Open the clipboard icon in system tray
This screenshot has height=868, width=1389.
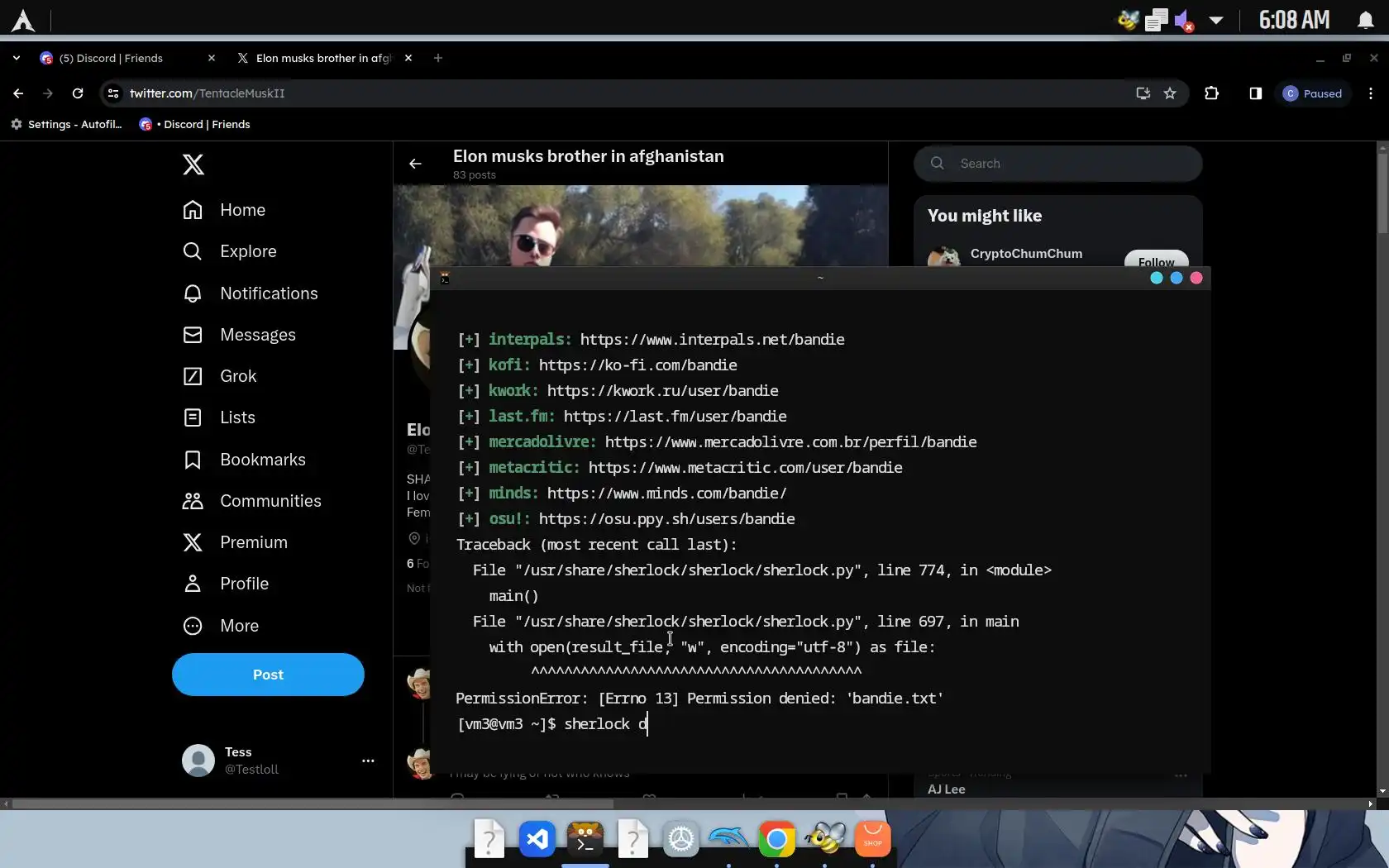coord(1156,20)
